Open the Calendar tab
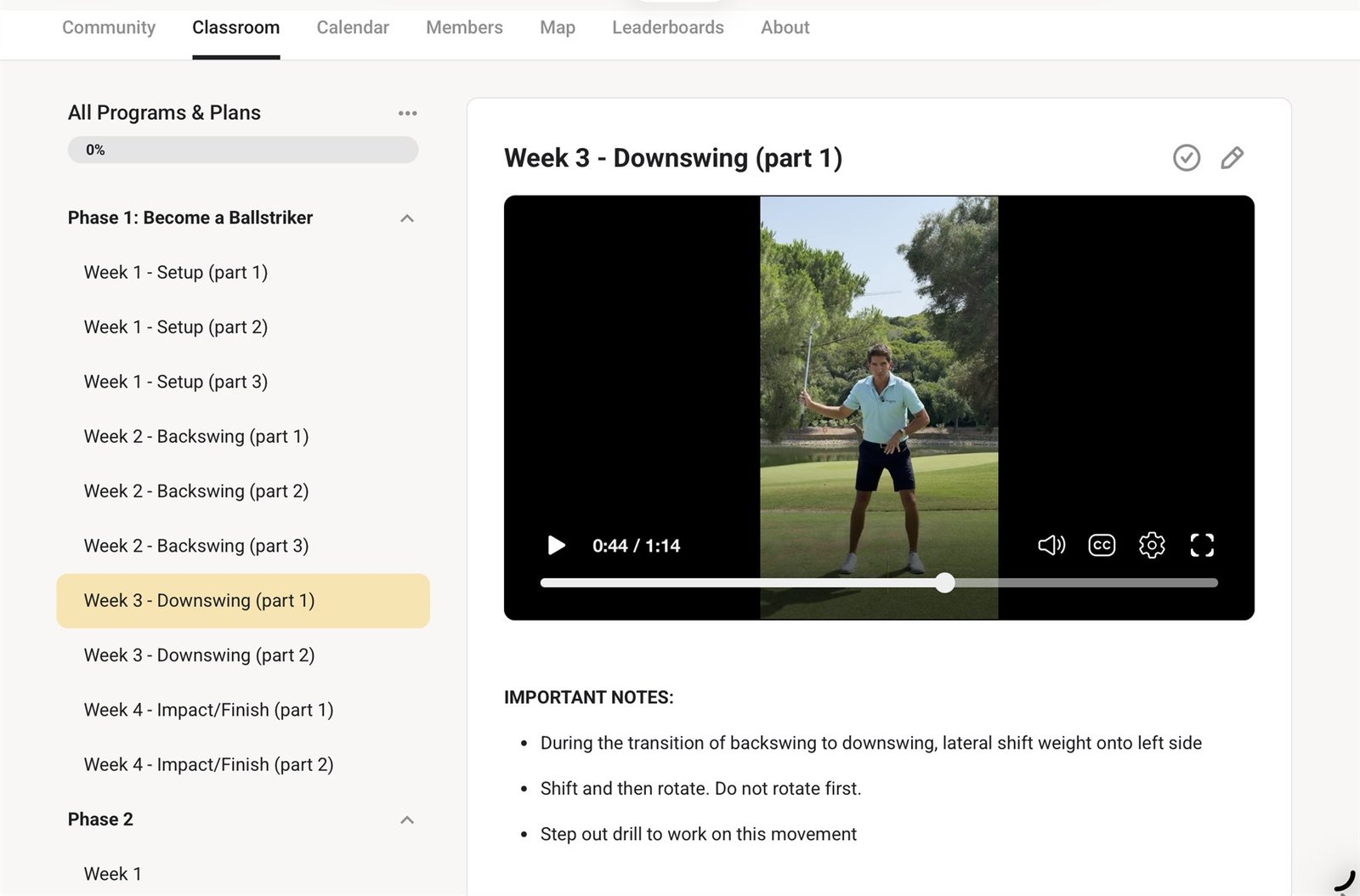 [x=353, y=28]
